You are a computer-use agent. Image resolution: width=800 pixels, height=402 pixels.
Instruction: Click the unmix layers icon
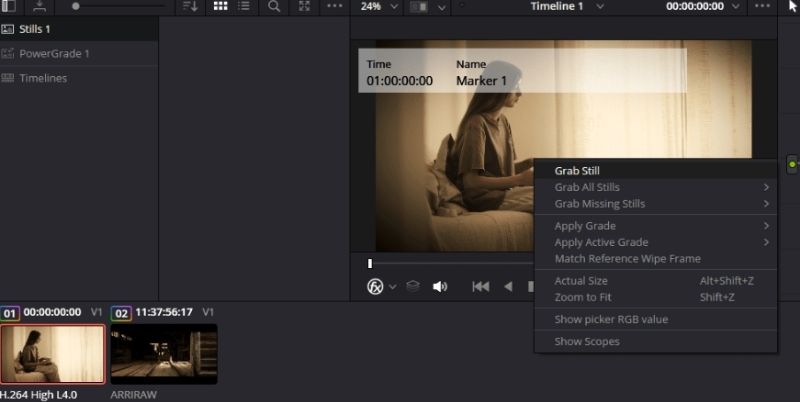tap(413, 286)
